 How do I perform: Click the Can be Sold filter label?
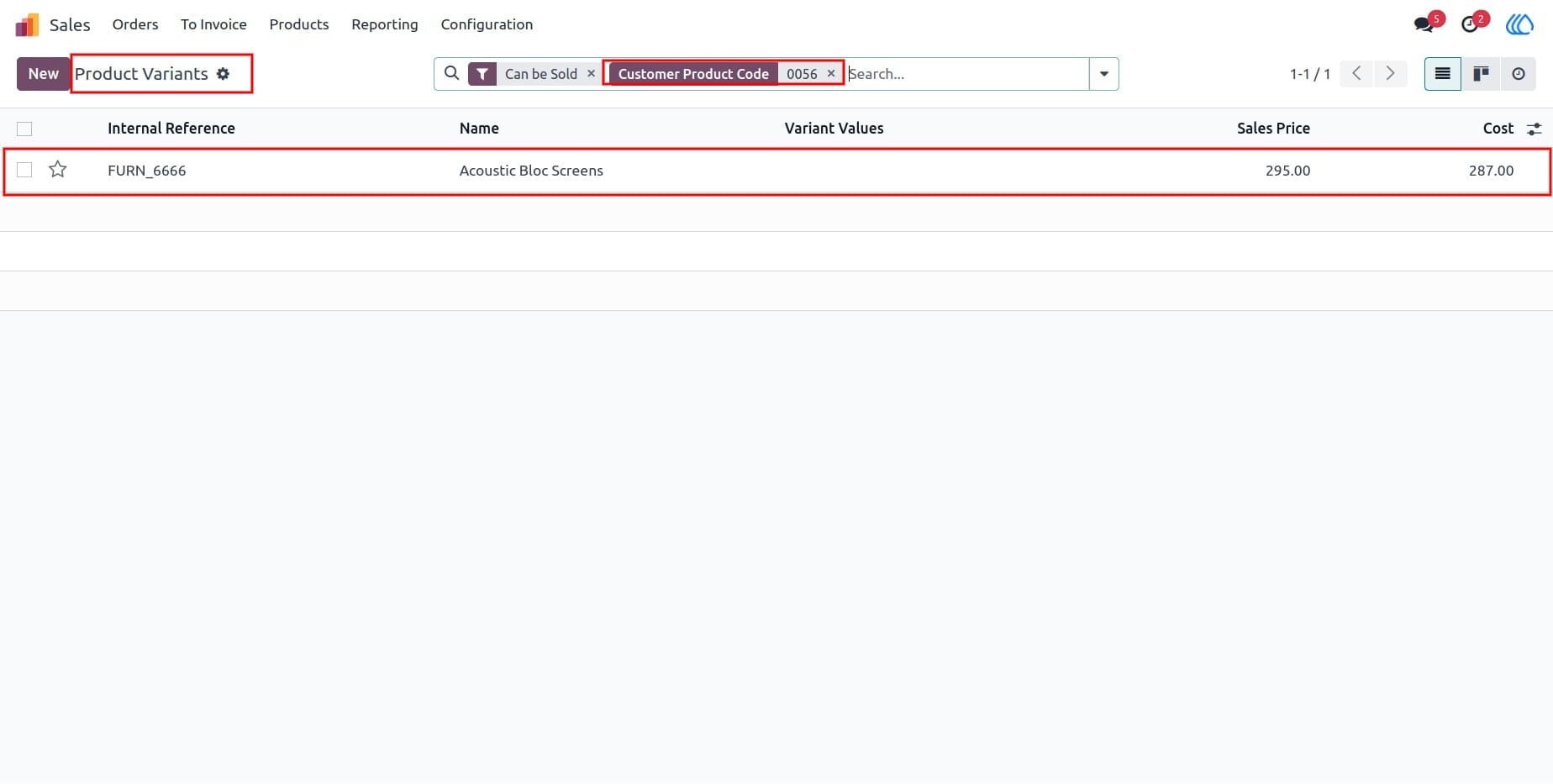[540, 74]
